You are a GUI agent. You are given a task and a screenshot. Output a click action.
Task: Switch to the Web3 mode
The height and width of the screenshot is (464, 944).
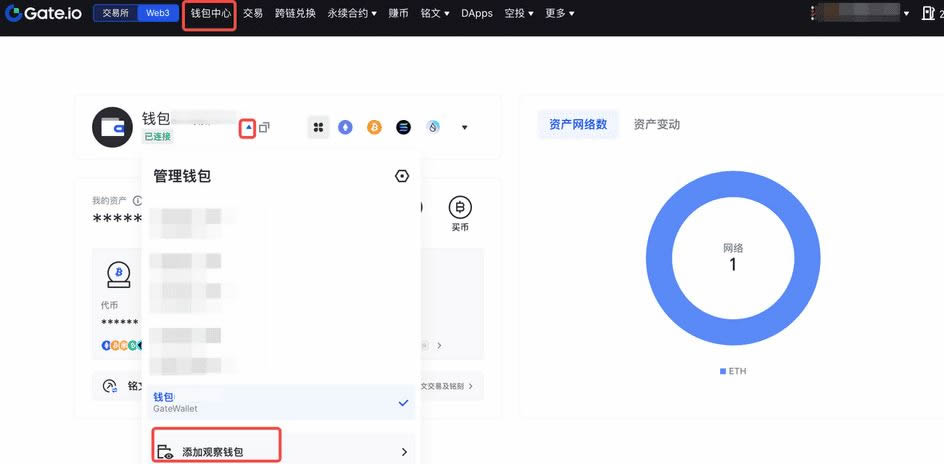pyautogui.click(x=158, y=13)
